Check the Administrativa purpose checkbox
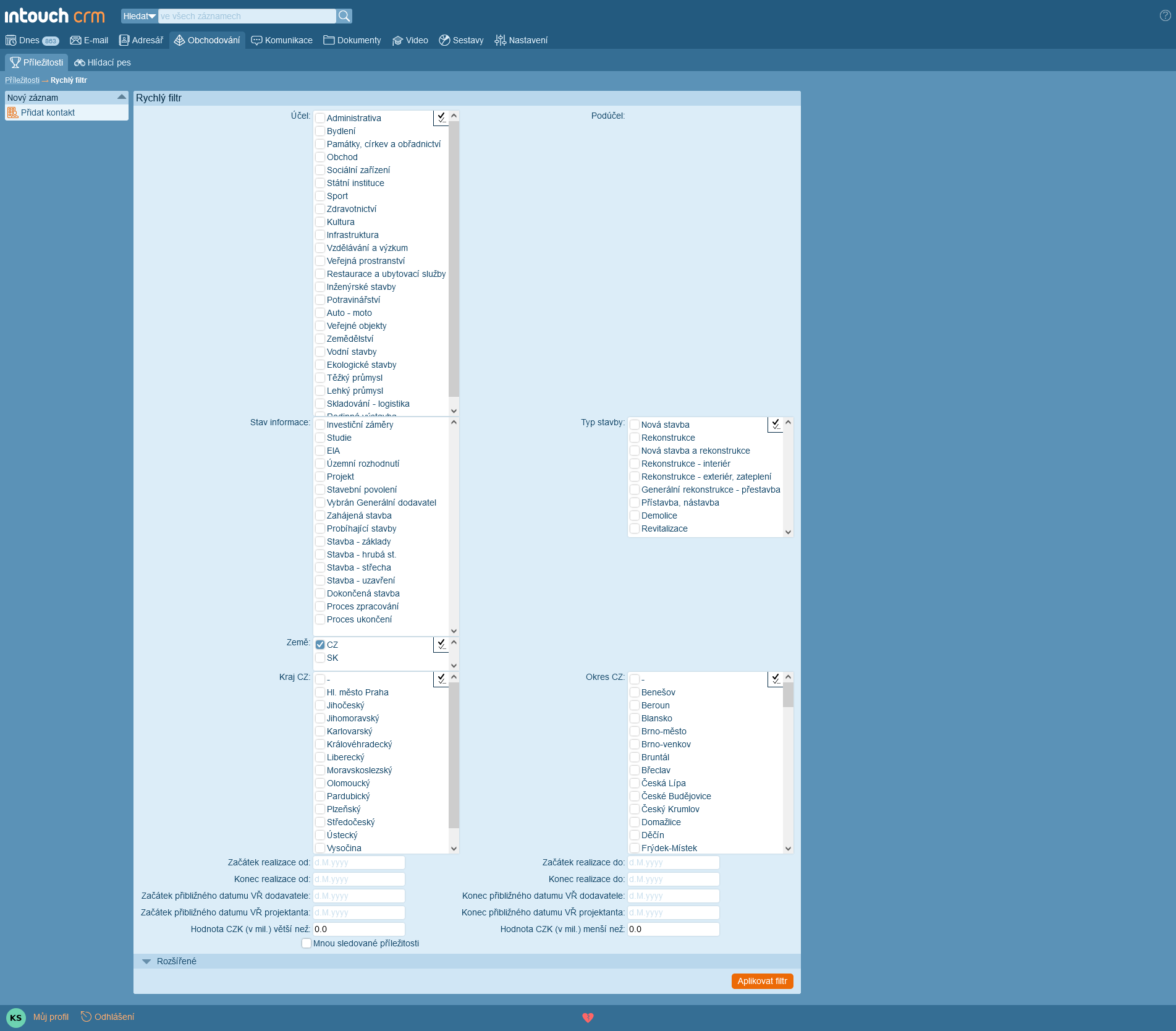 320,118
